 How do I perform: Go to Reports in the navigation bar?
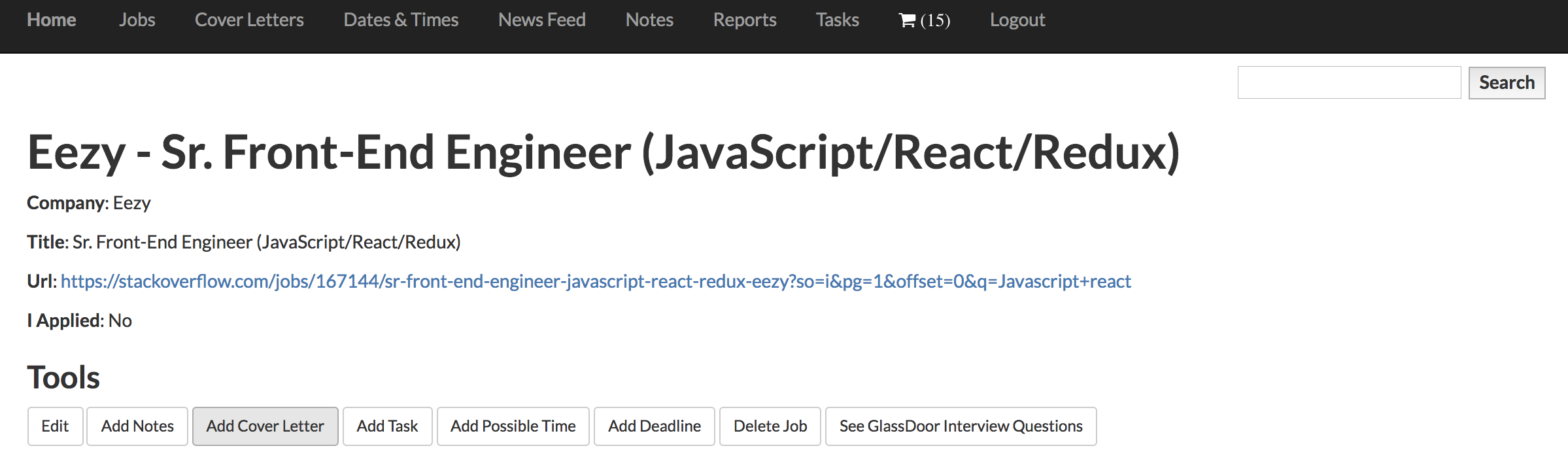point(745,20)
